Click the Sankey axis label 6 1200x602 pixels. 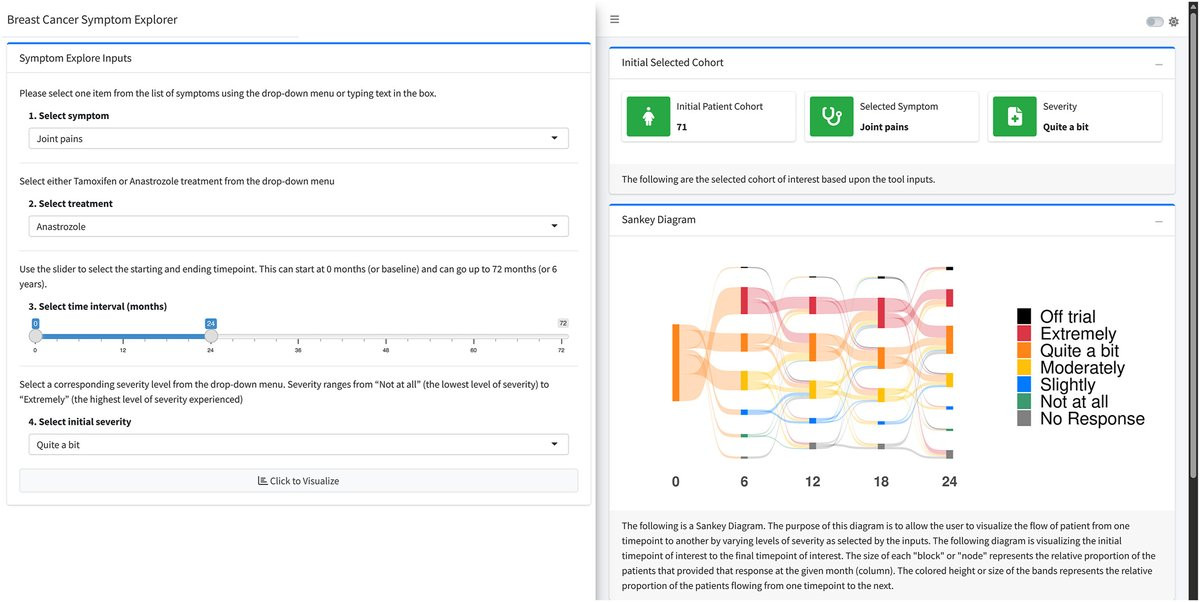(x=744, y=482)
